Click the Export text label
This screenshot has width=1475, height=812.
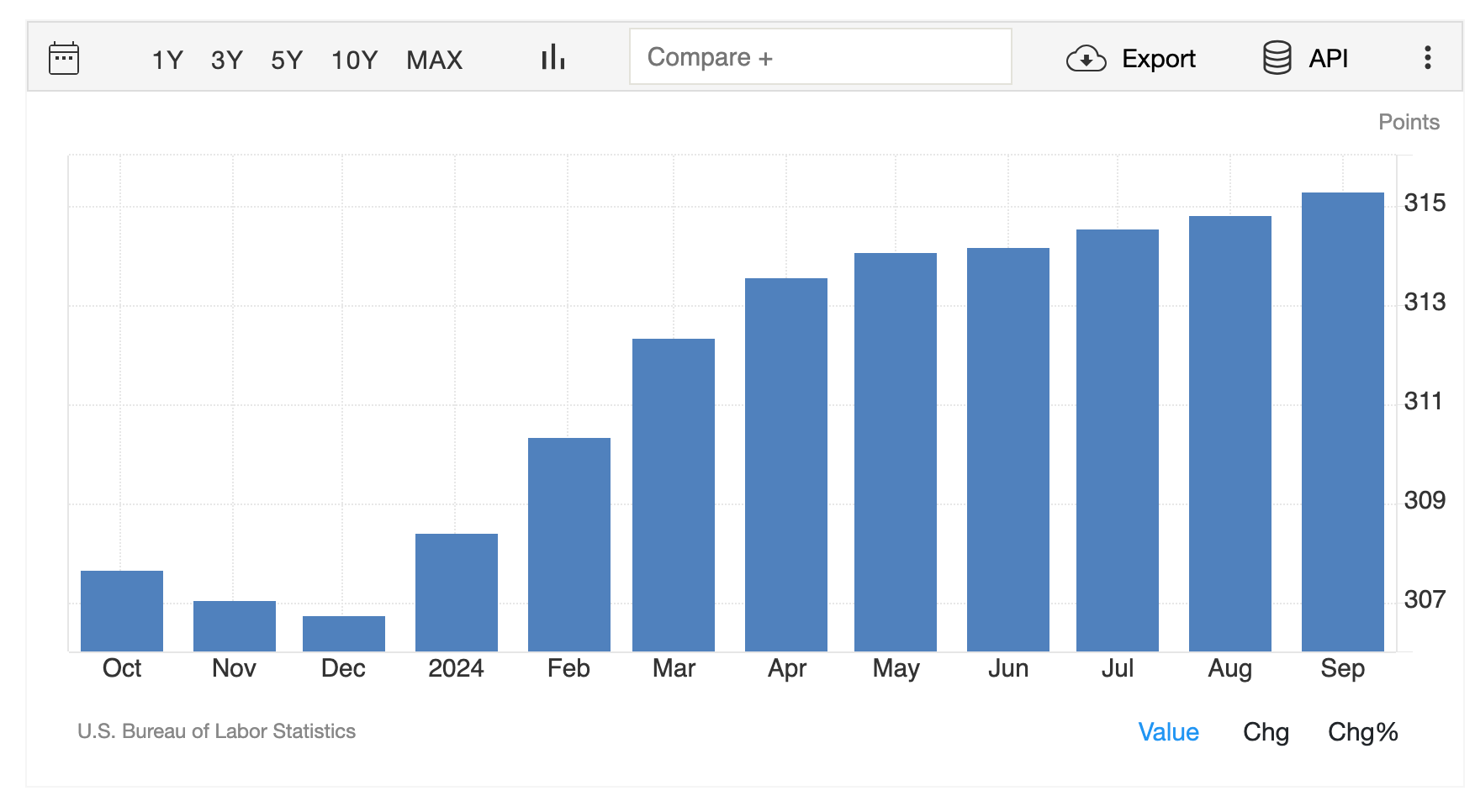point(1159,59)
